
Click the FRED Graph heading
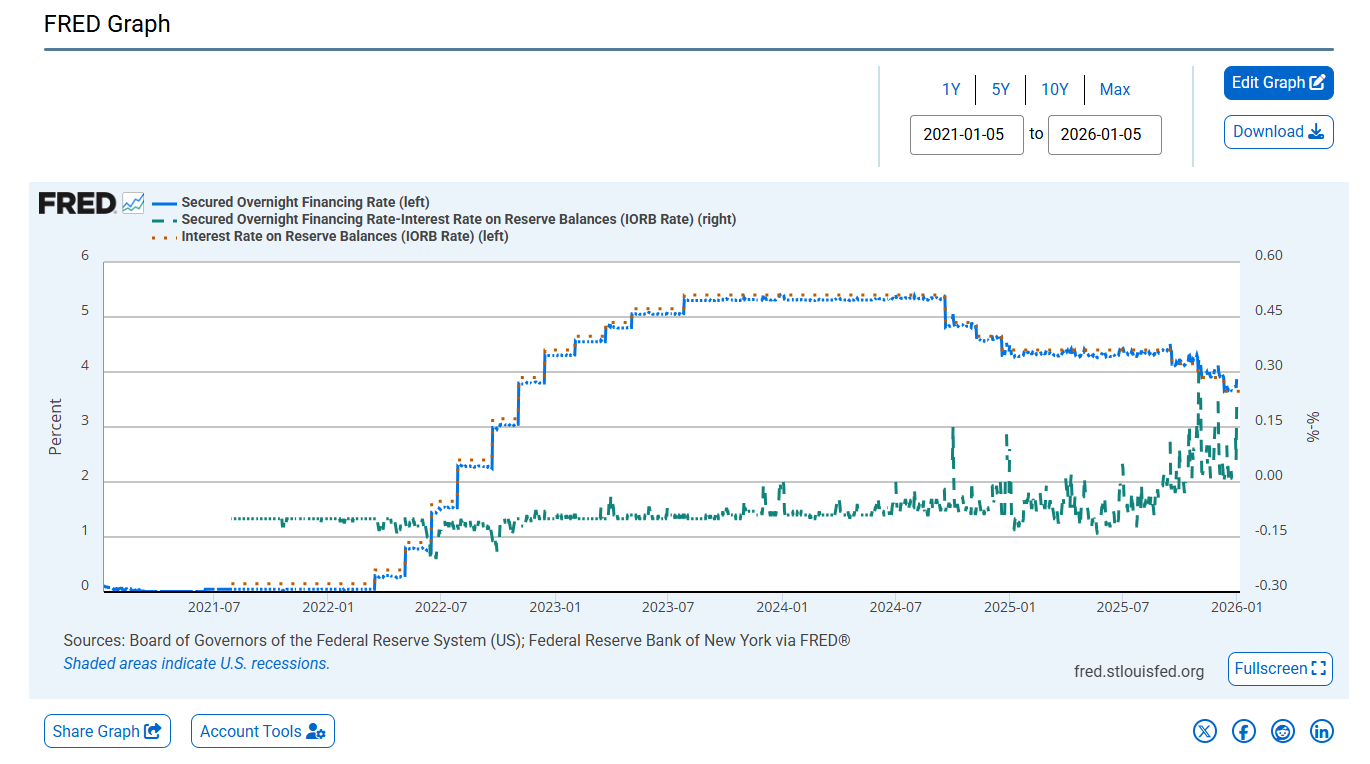click(107, 24)
